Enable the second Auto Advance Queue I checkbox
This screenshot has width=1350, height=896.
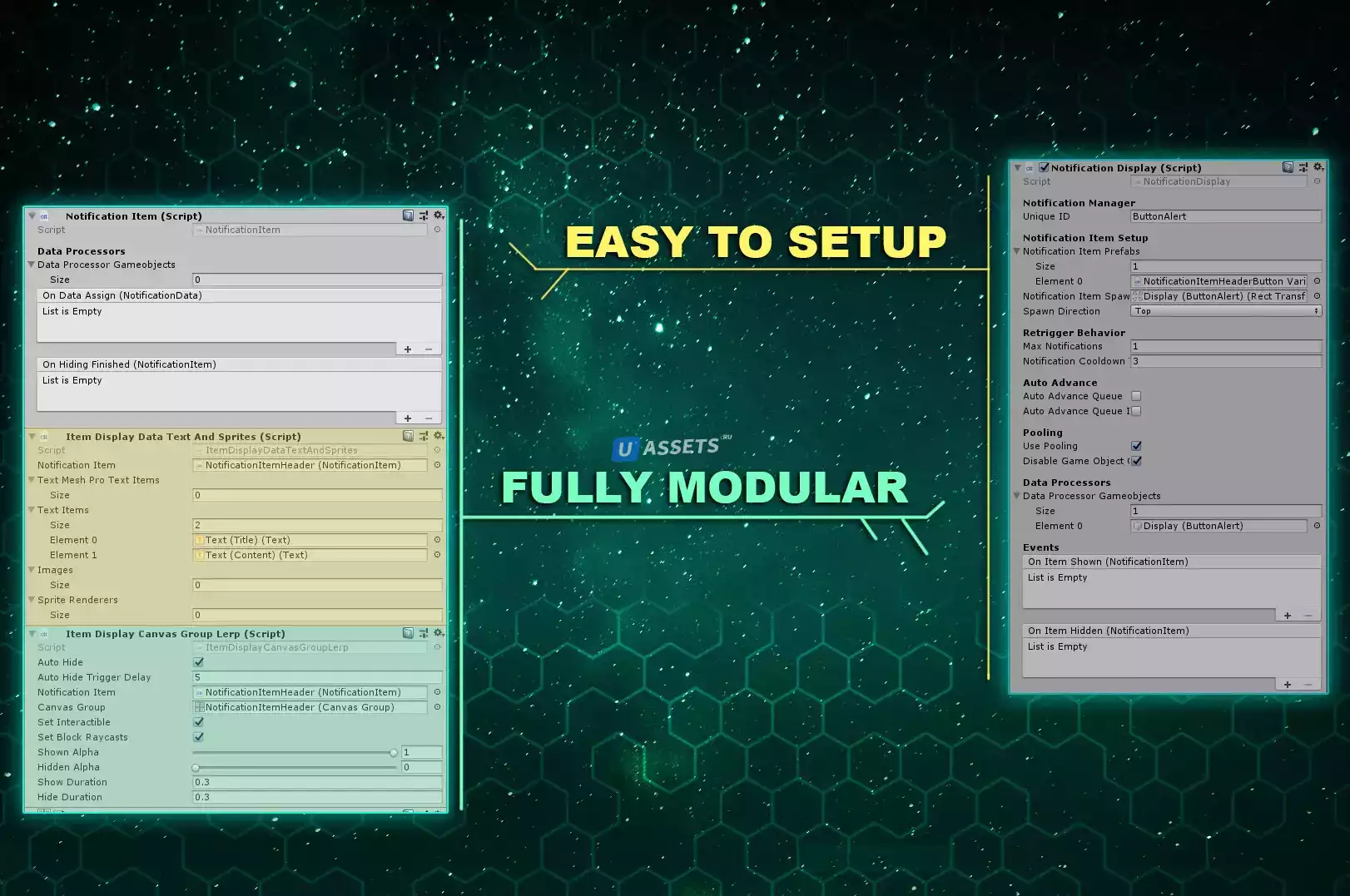[1136, 411]
